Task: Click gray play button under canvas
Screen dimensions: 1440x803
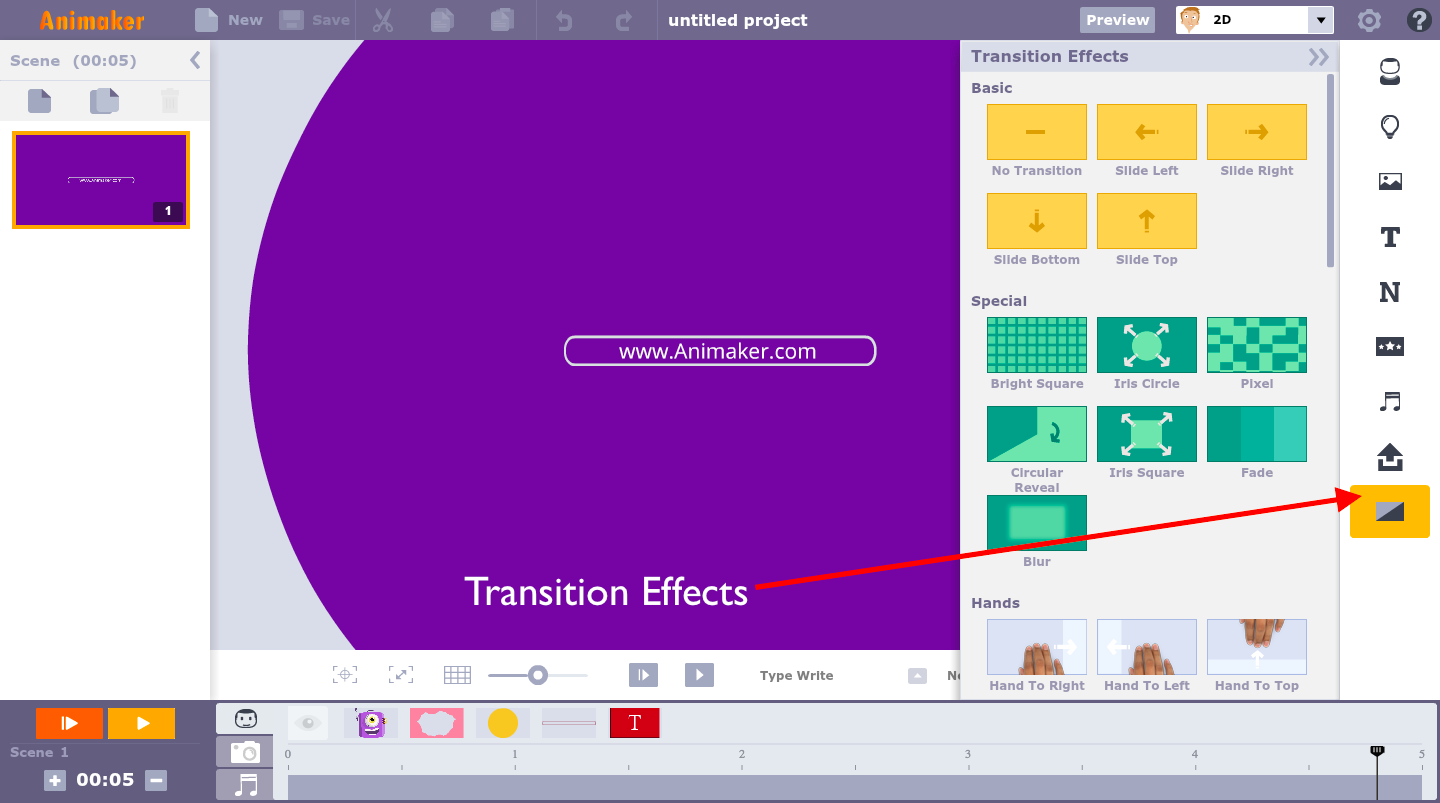Action: pyautogui.click(x=699, y=675)
